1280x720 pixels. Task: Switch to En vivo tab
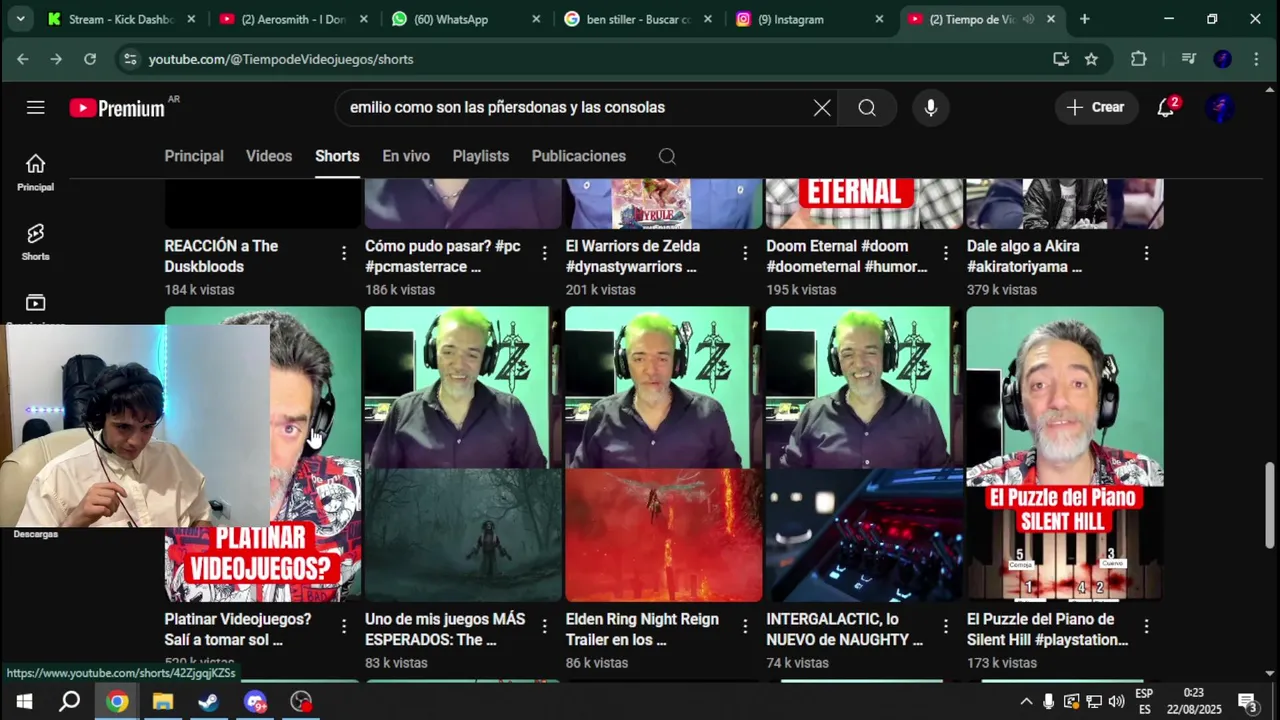coord(406,156)
